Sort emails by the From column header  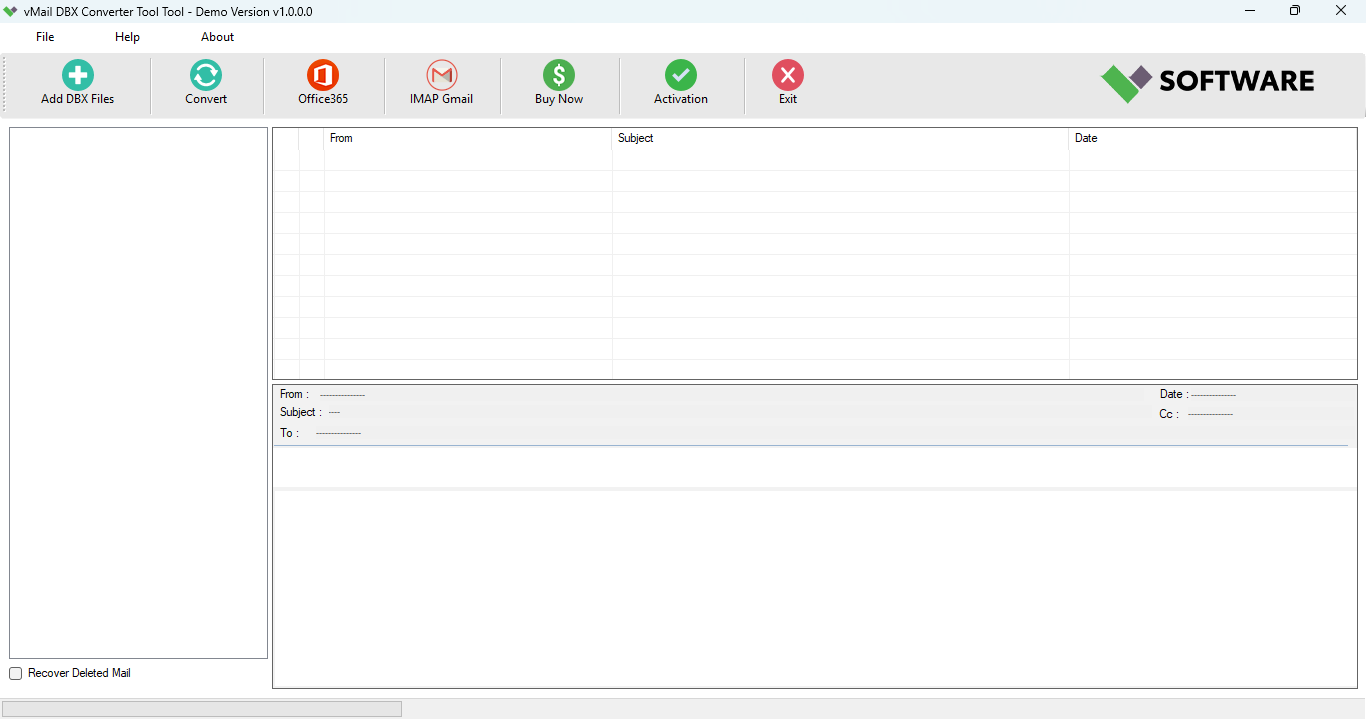click(341, 138)
